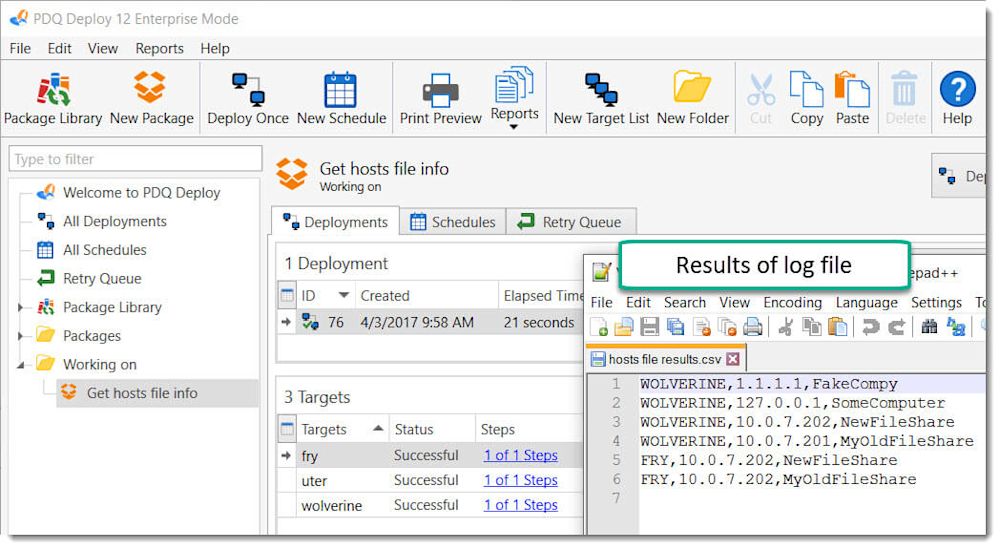1000x549 pixels.
Task: Create a New Target List
Action: 601,99
